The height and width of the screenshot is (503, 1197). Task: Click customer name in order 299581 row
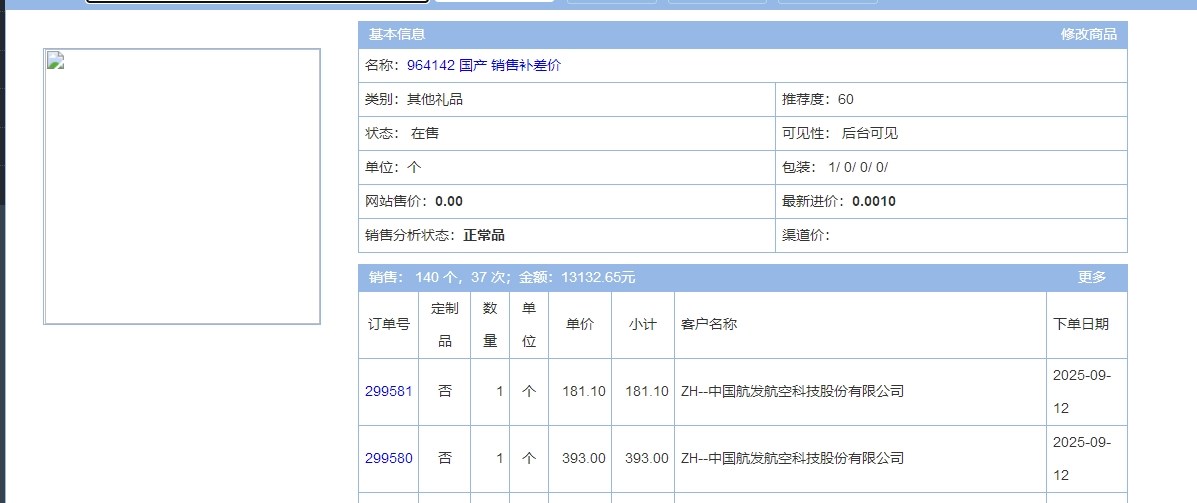(x=792, y=392)
